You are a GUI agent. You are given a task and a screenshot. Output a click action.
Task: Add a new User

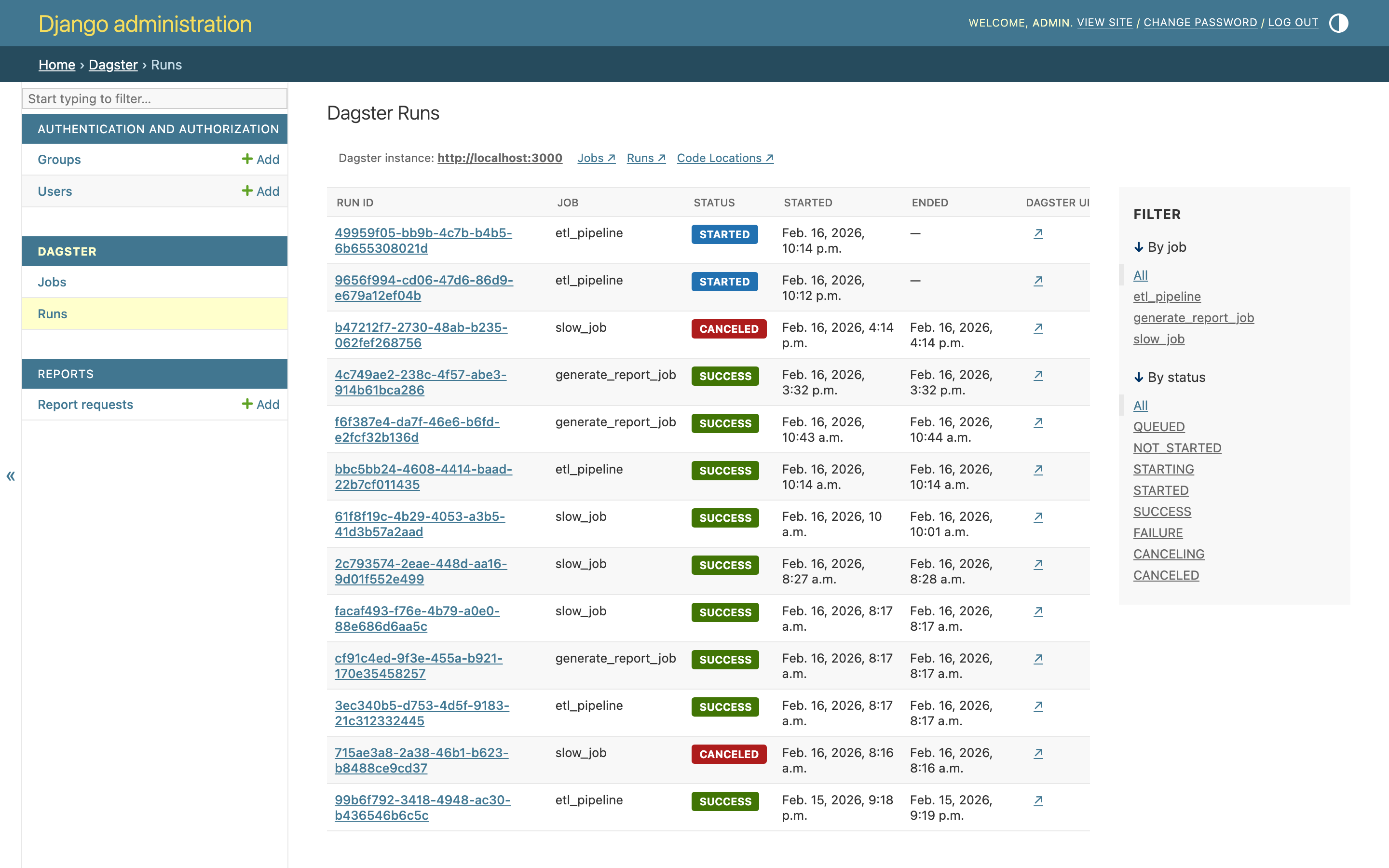[260, 191]
